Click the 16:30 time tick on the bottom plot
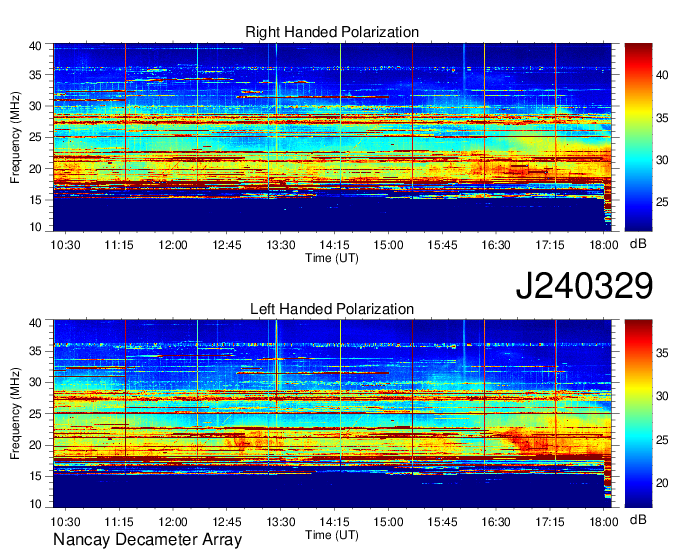 coord(496,522)
